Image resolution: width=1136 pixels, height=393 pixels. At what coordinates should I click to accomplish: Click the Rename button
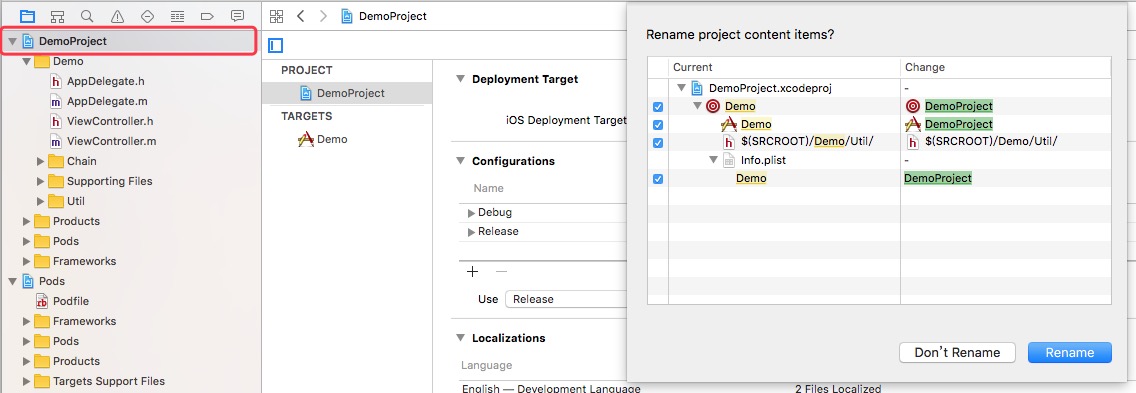click(1069, 352)
